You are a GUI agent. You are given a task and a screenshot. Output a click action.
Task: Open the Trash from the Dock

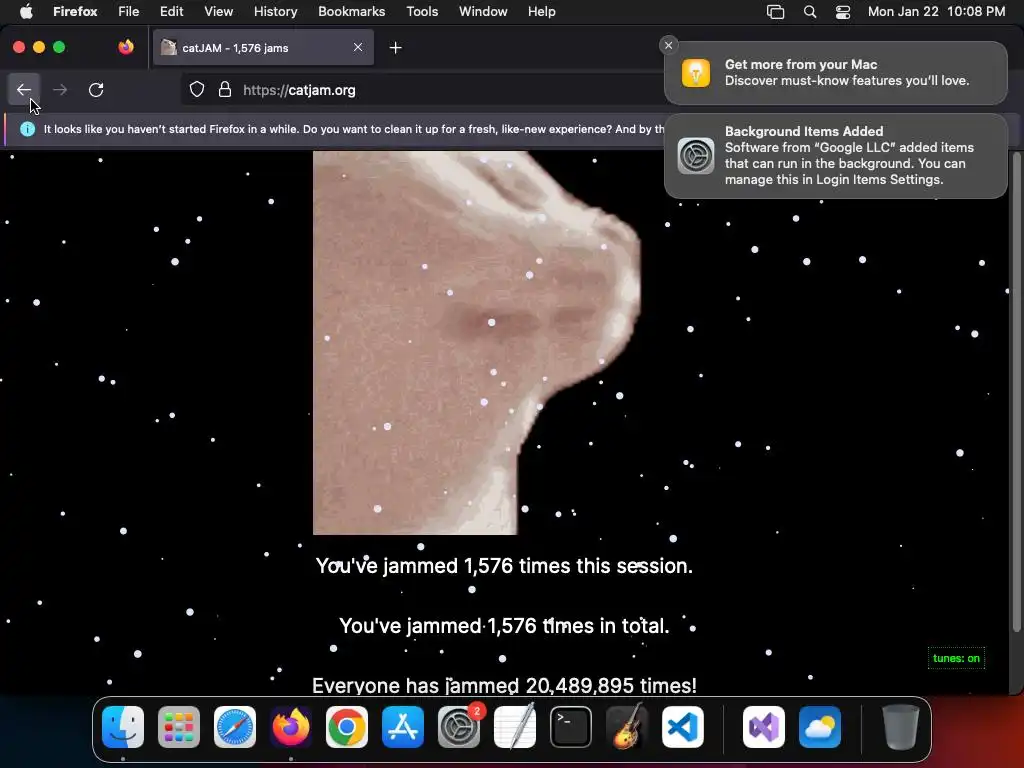pos(901,727)
